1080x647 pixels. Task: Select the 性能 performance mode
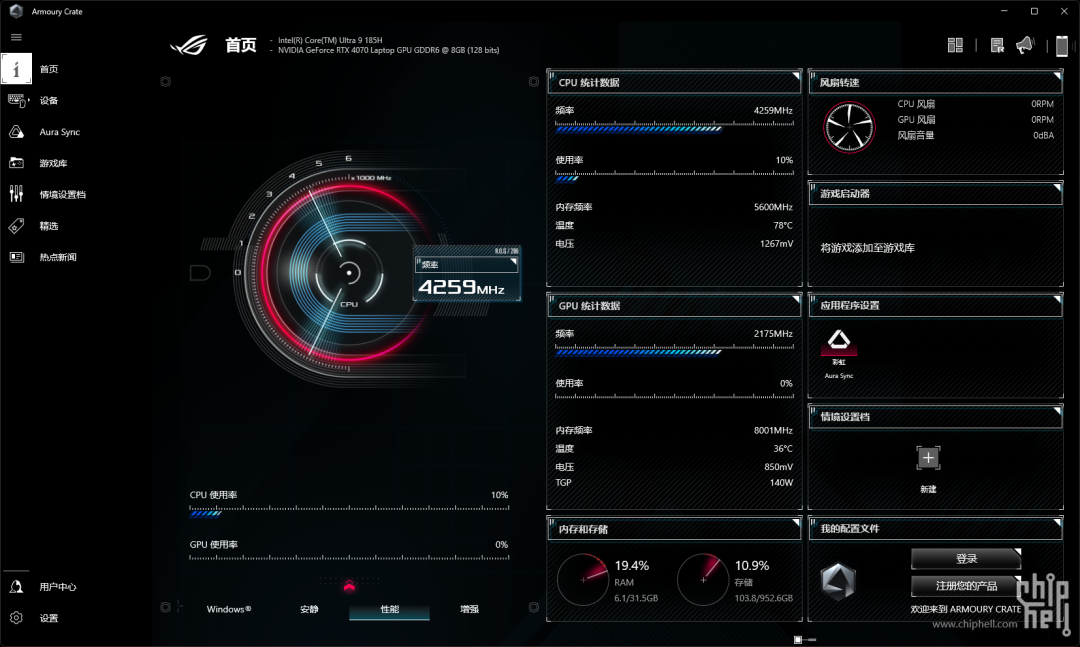click(x=389, y=610)
